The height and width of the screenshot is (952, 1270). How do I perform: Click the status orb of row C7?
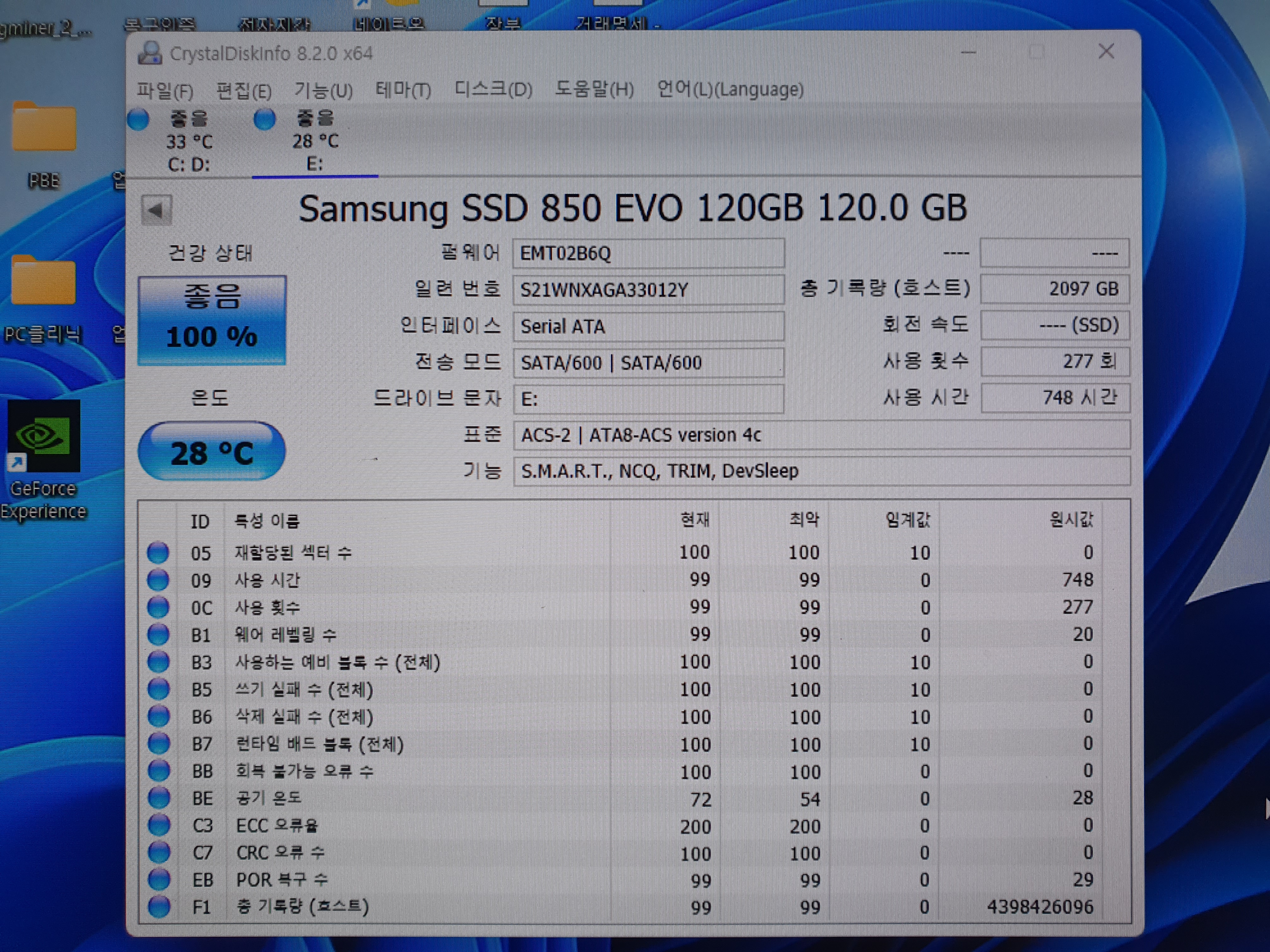pyautogui.click(x=159, y=852)
